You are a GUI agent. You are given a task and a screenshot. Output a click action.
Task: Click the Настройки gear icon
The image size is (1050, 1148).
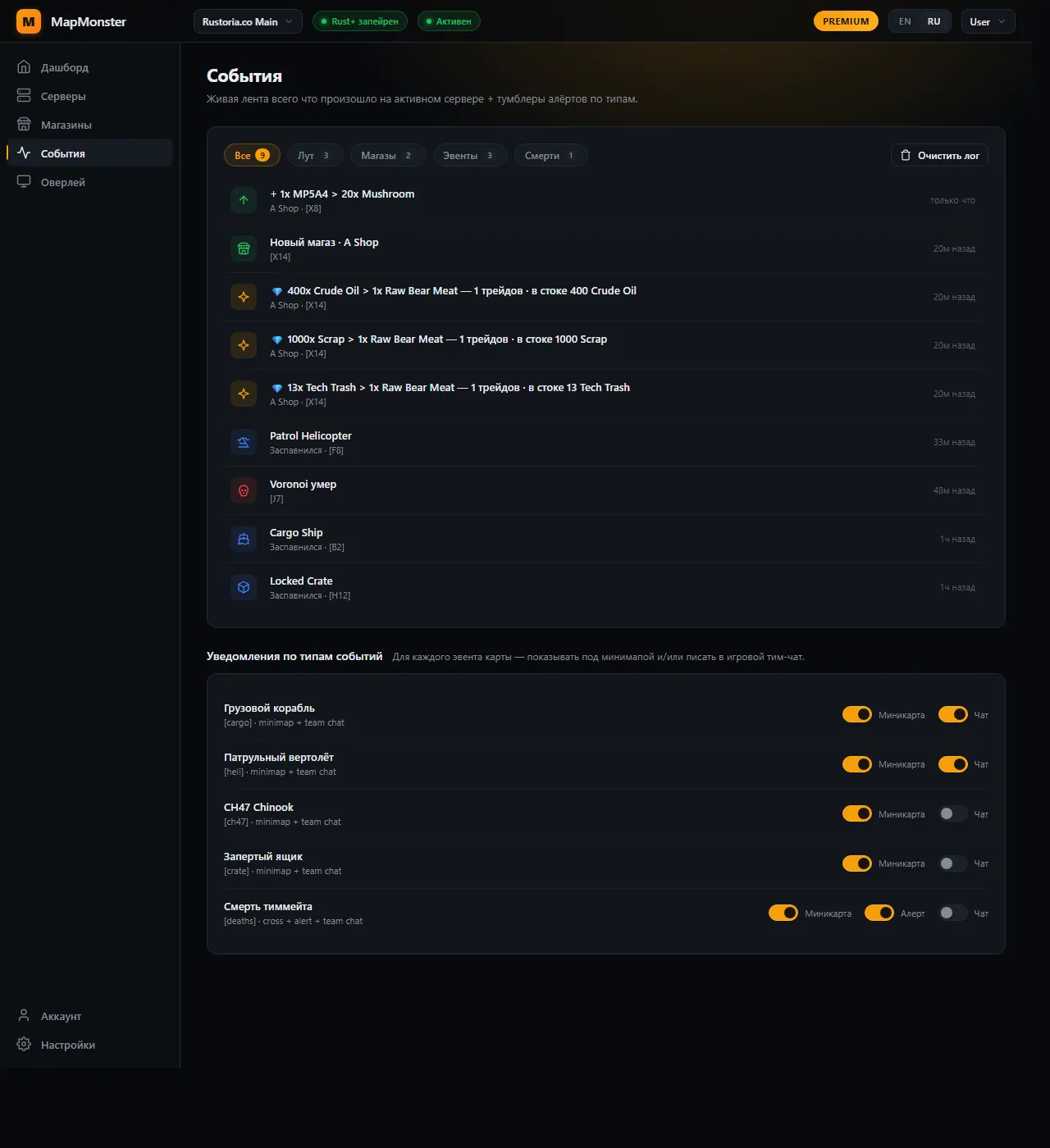(24, 1045)
